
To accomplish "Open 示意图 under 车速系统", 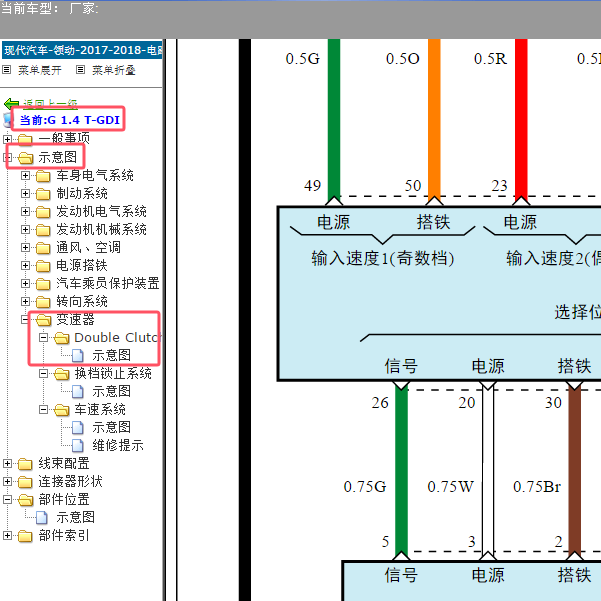I will tap(111, 427).
